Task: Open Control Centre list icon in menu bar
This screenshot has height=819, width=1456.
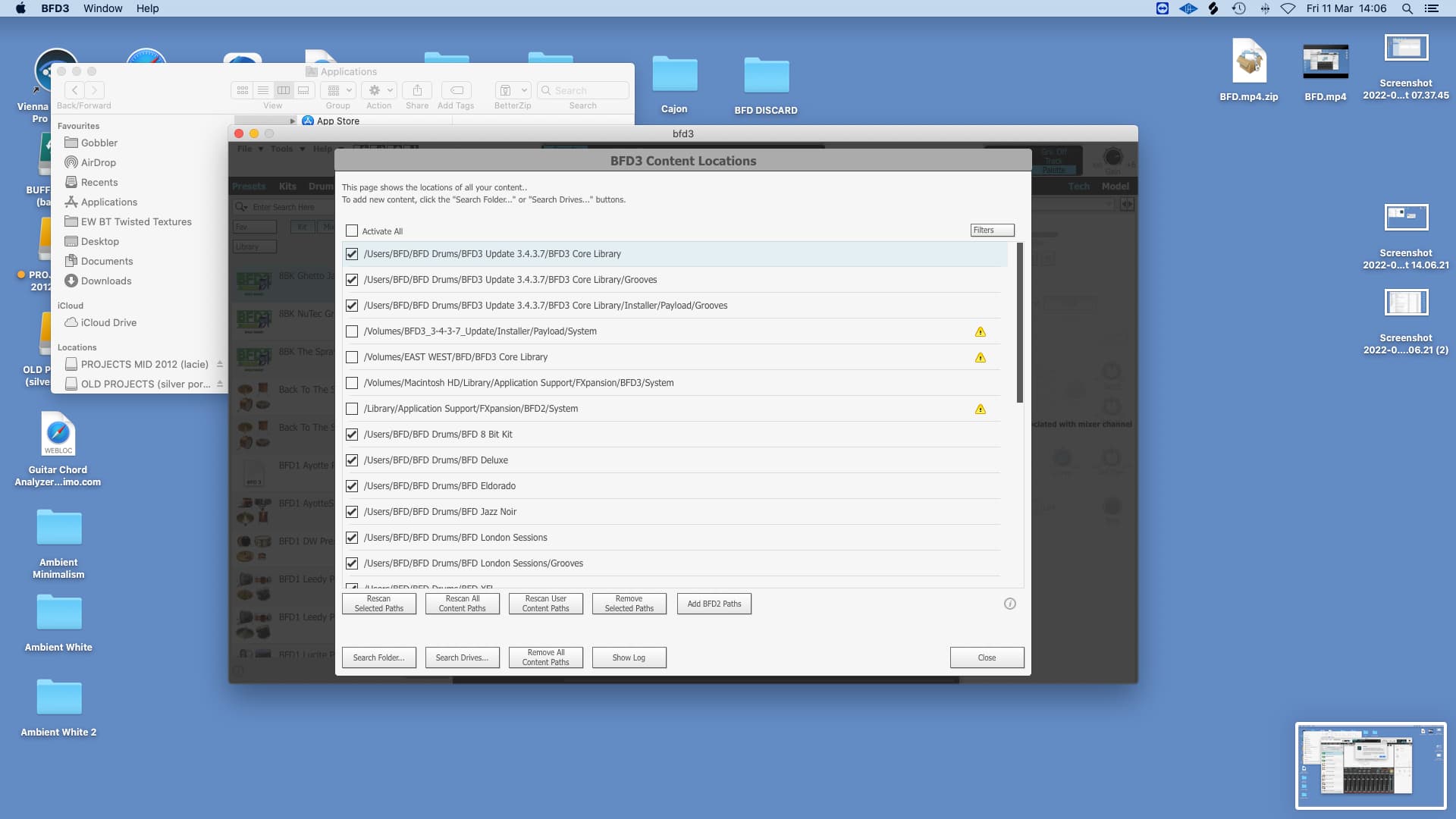Action: (1431, 8)
